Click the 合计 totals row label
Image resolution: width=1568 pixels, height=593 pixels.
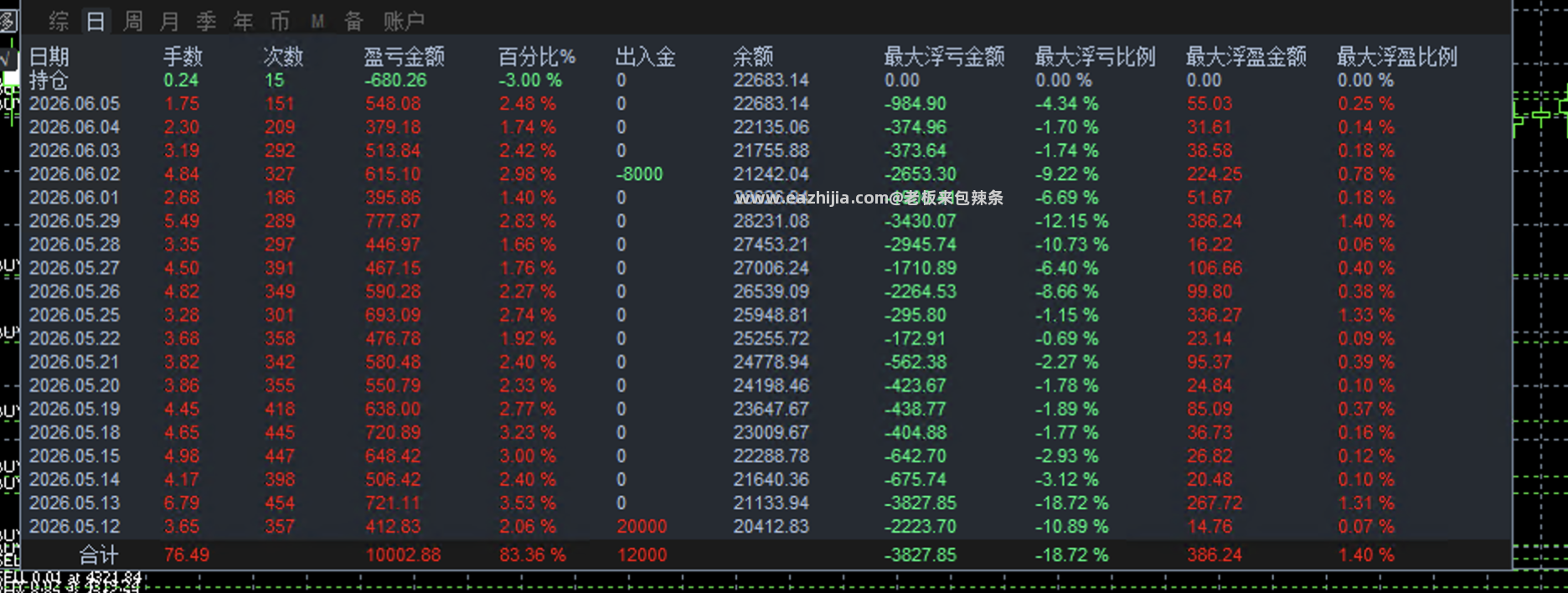99,554
